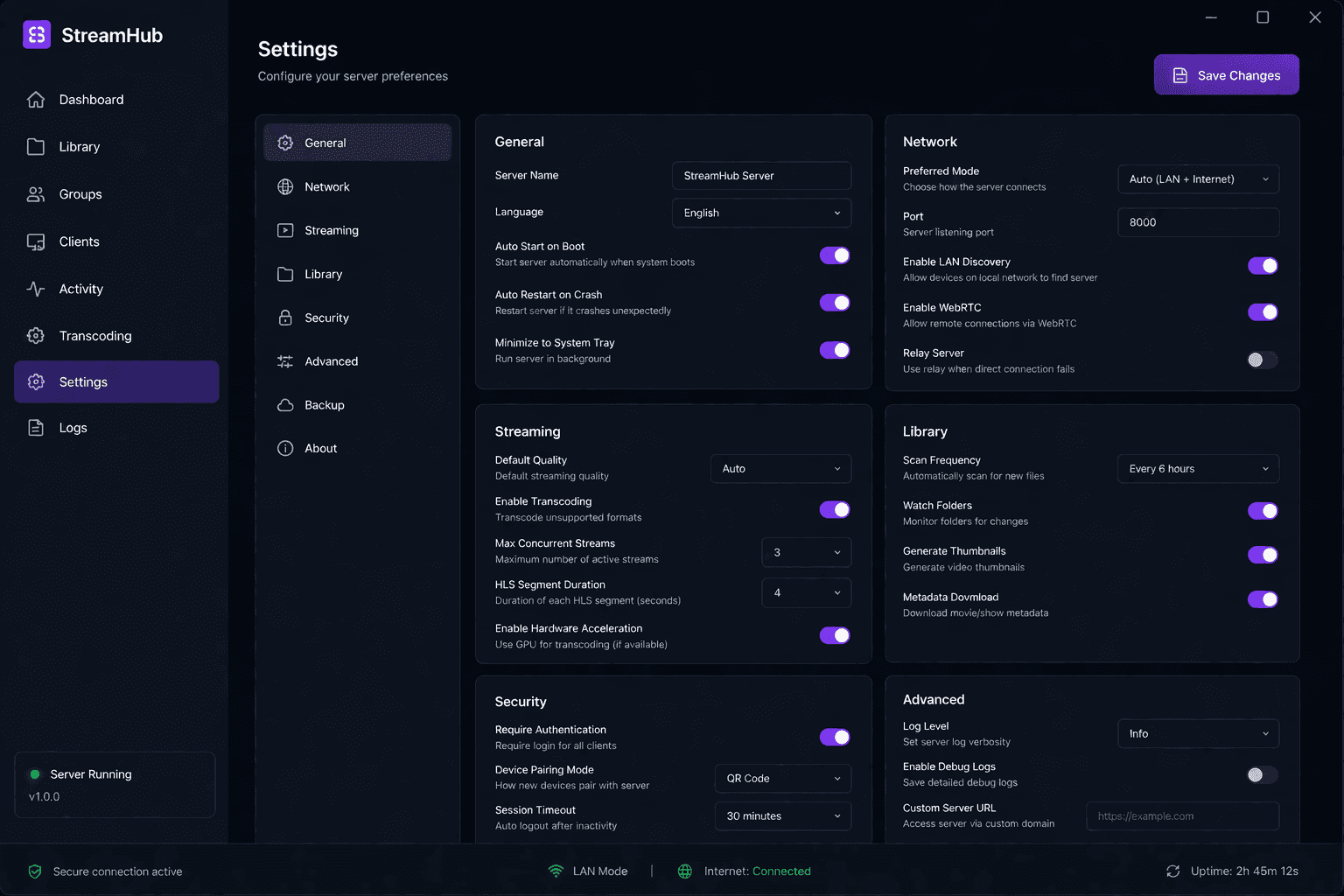Screen dimensions: 1344x896
Task: Click the save icon on Save Changes
Action: pos(1180,75)
